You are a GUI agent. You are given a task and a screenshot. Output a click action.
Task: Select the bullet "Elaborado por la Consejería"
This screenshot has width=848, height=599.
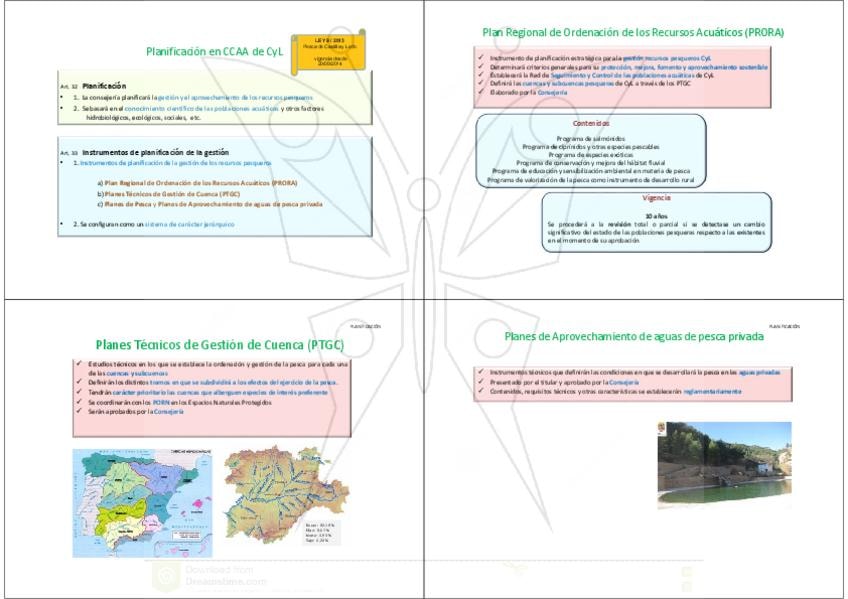(x=528, y=92)
